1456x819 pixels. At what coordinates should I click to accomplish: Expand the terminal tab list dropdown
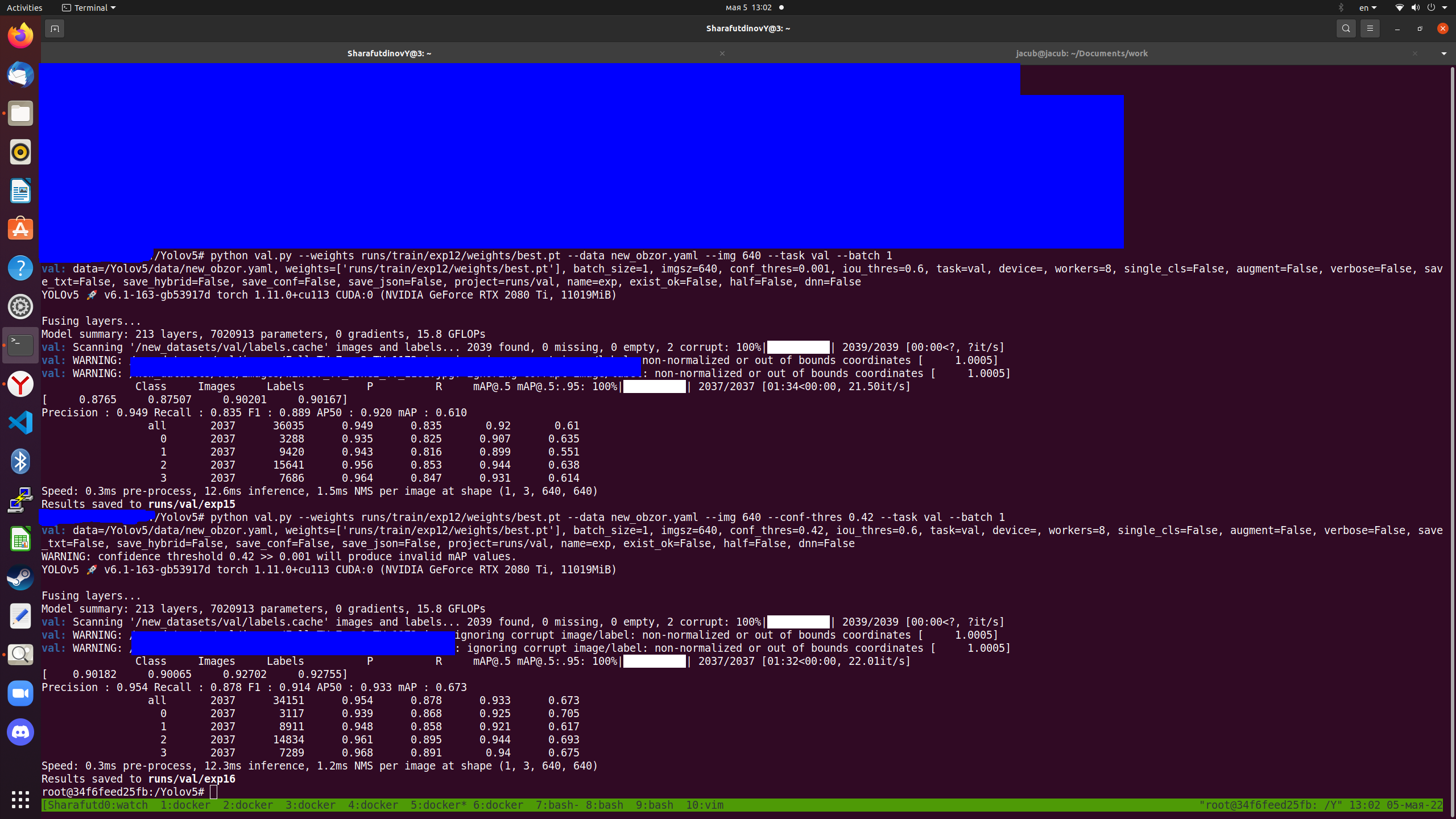[x=1444, y=53]
